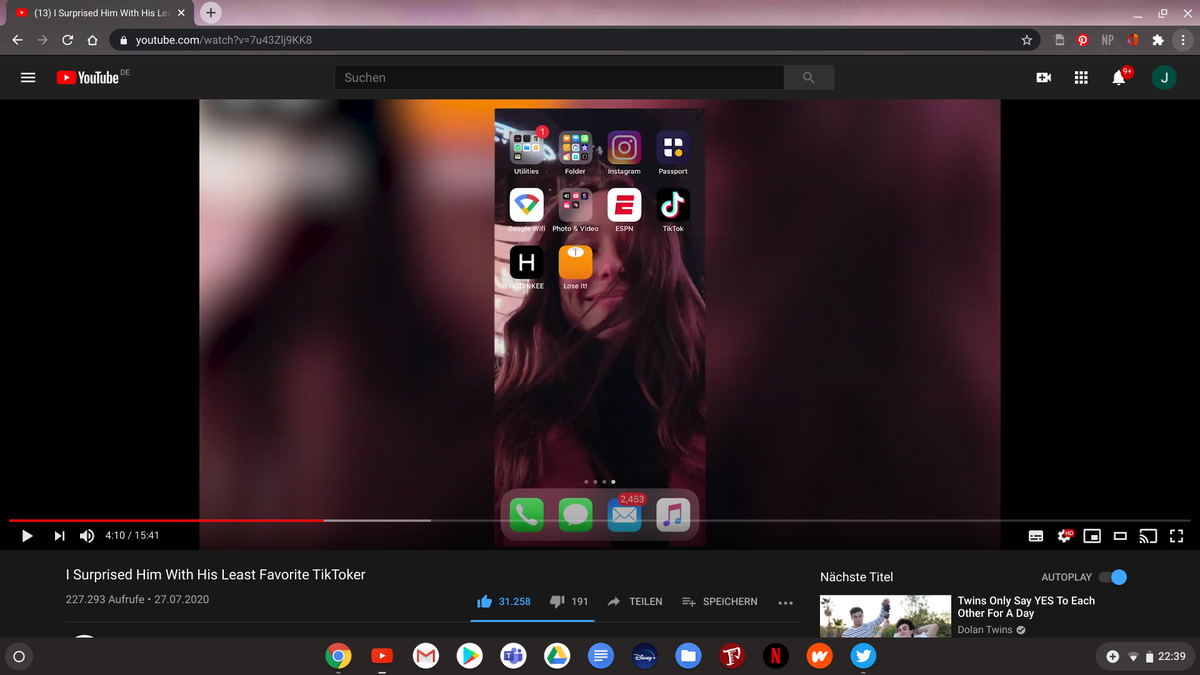Click SPEICHERN to save the video
The height and width of the screenshot is (675, 1200).
(x=719, y=601)
